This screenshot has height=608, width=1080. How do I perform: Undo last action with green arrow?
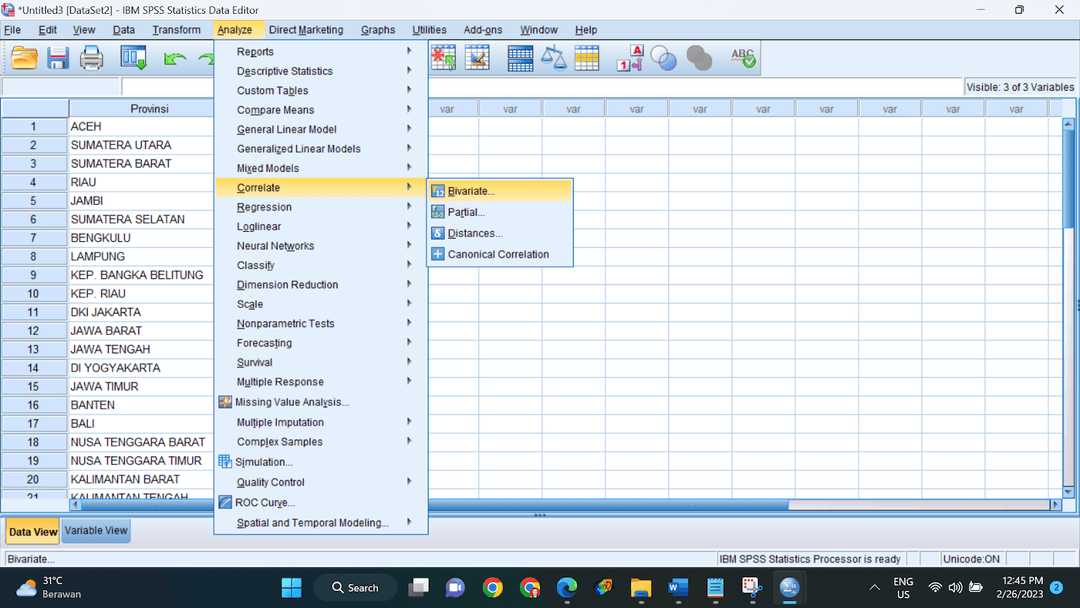[175, 59]
